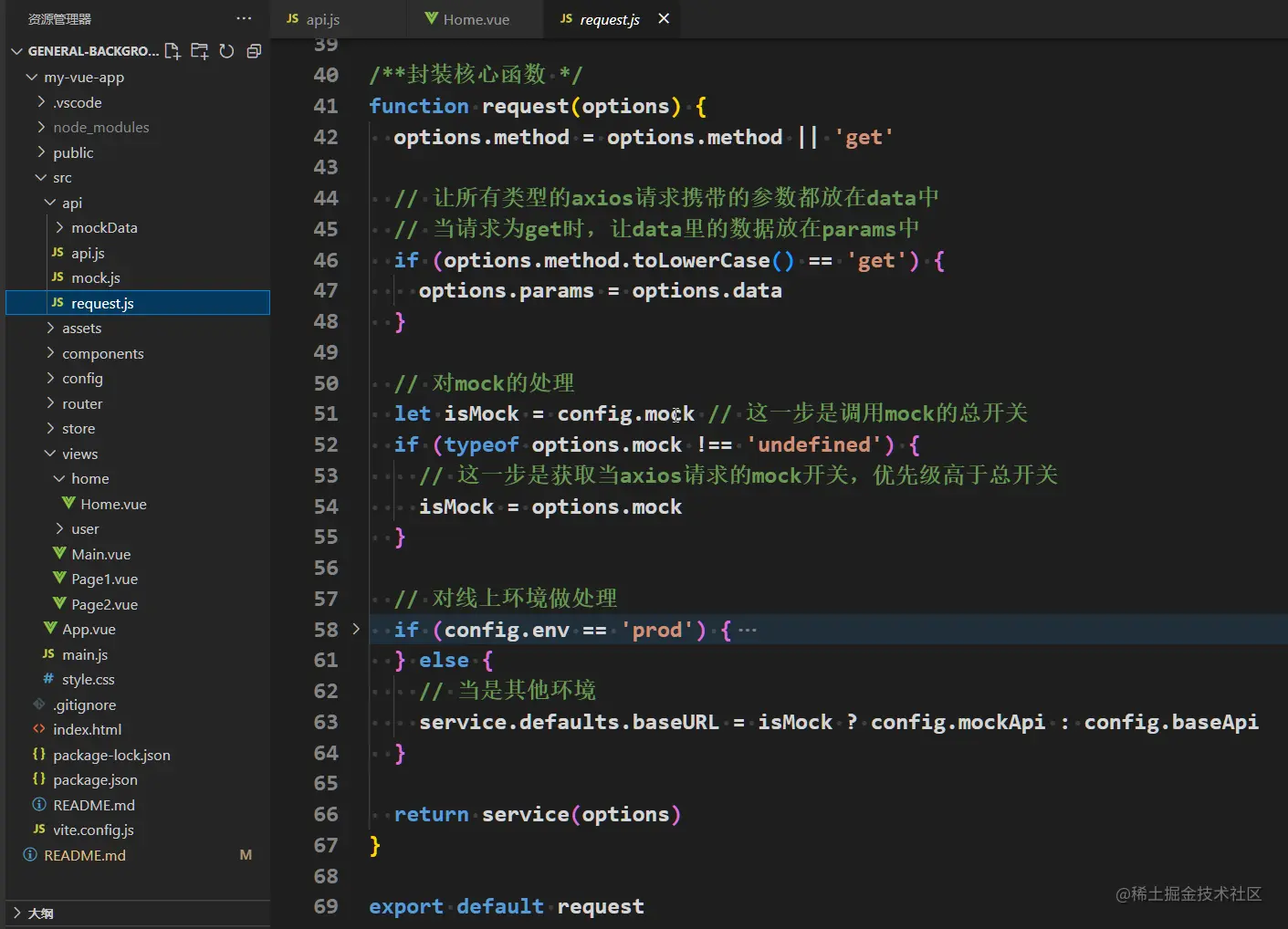
Task: Open package.json in the explorer
Action: 95,779
